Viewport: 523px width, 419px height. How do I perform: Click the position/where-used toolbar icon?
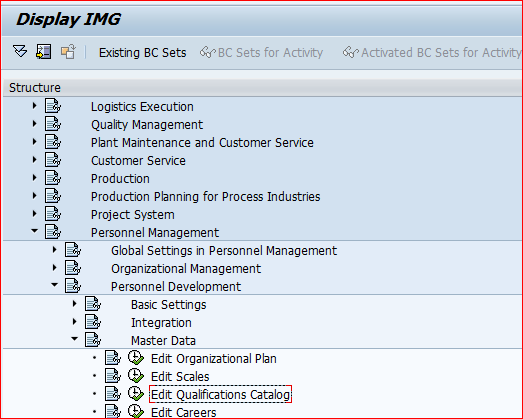click(x=43, y=52)
